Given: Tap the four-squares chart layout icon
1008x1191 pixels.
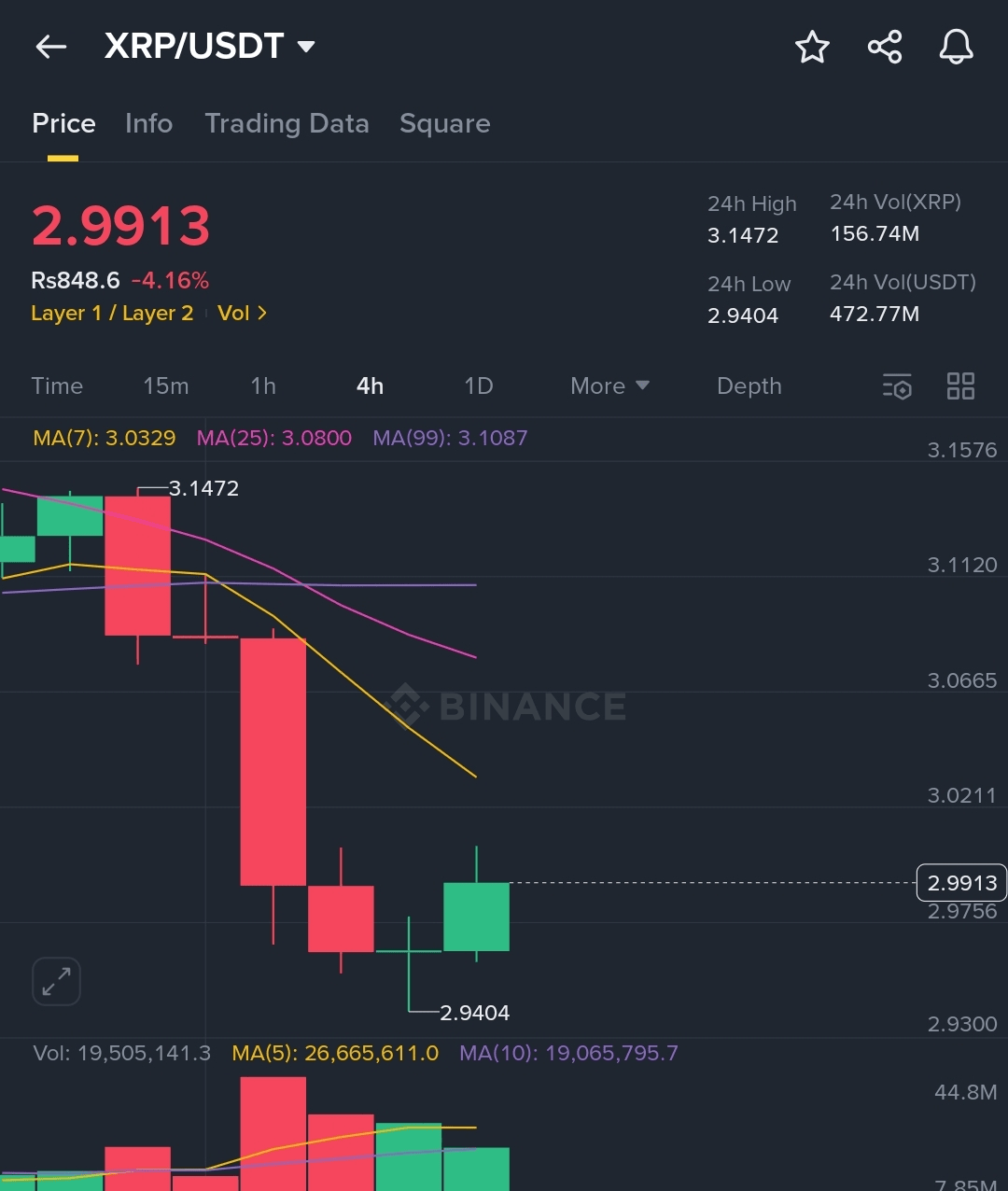Looking at the screenshot, I should pyautogui.click(x=960, y=386).
